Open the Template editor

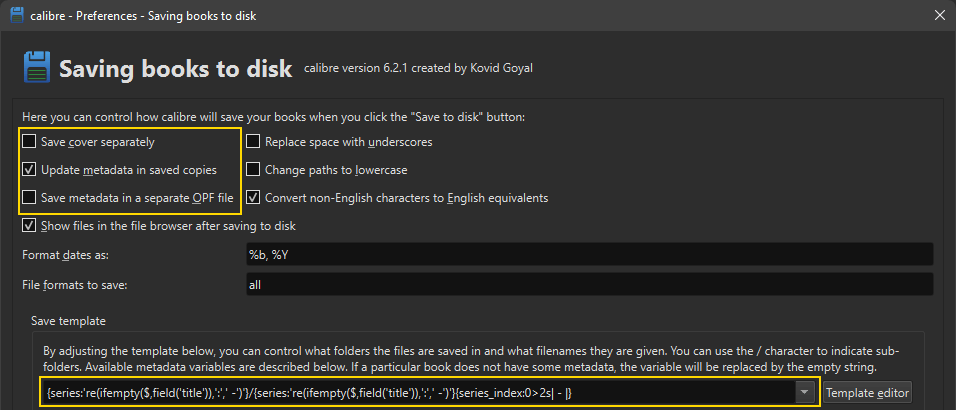[x=866, y=393]
